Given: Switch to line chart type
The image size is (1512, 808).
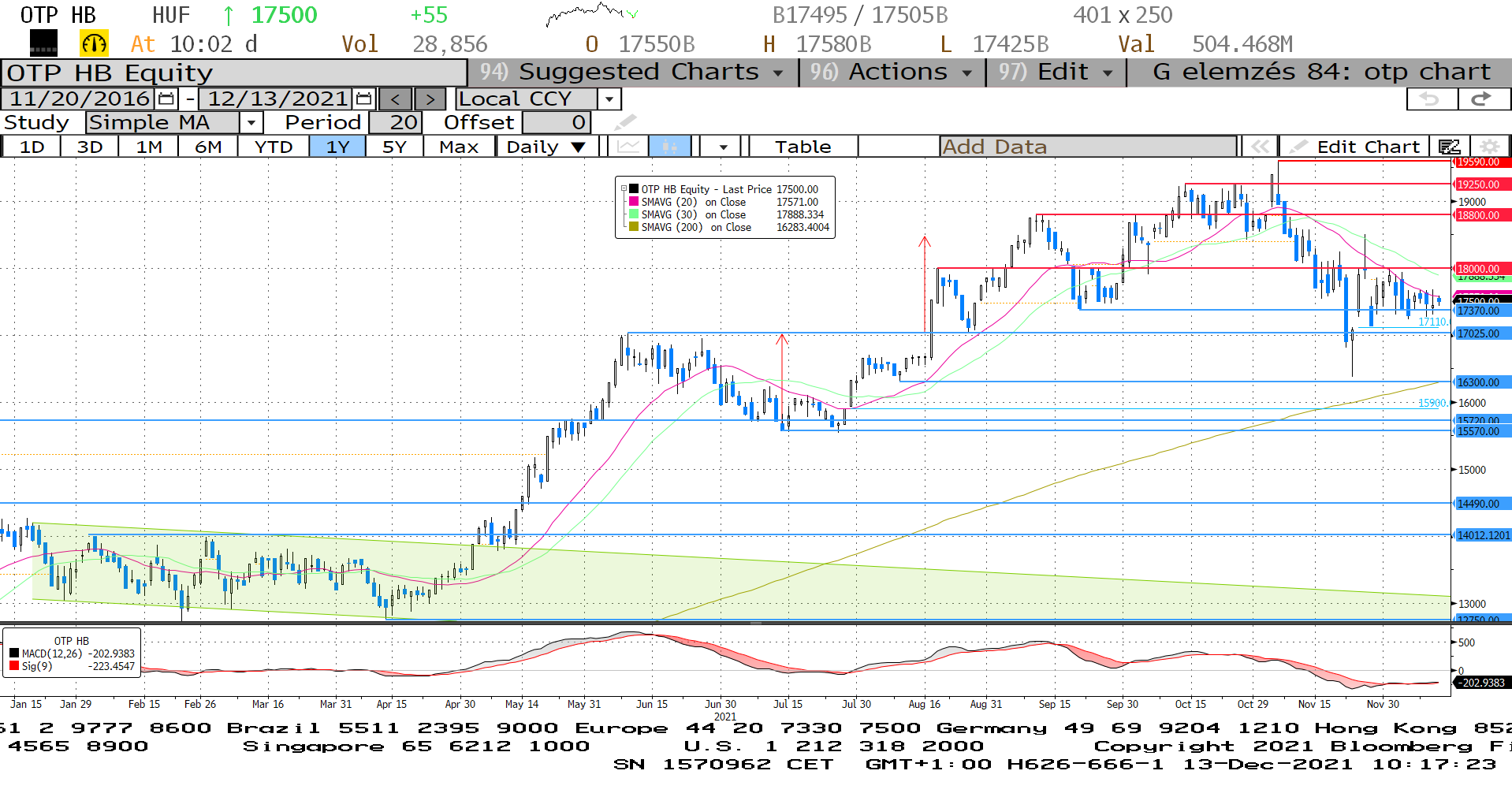Looking at the screenshot, I should 628,147.
